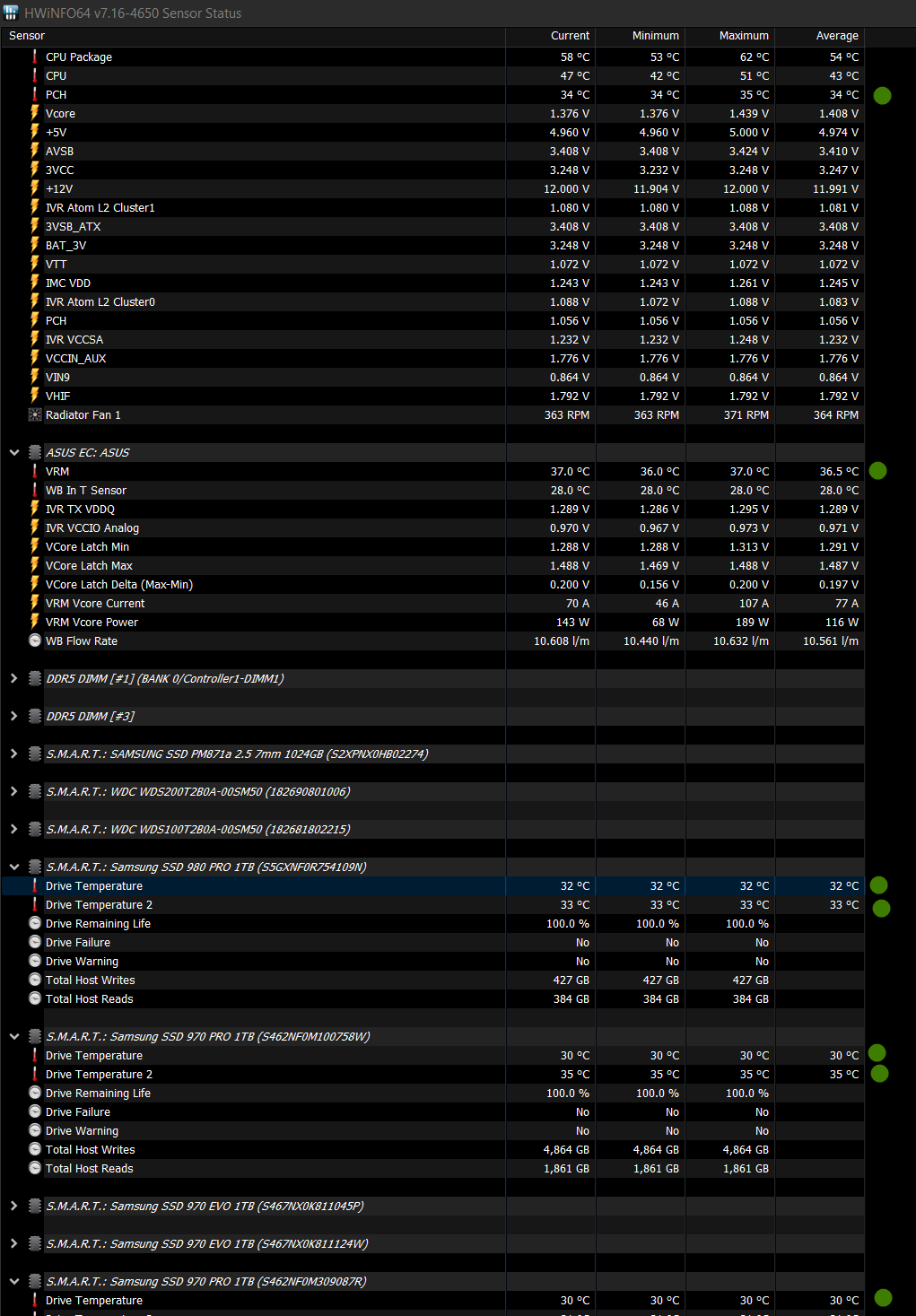Click the 62 °C maximum CPU Package value
The height and width of the screenshot is (1316, 916).
755,57
